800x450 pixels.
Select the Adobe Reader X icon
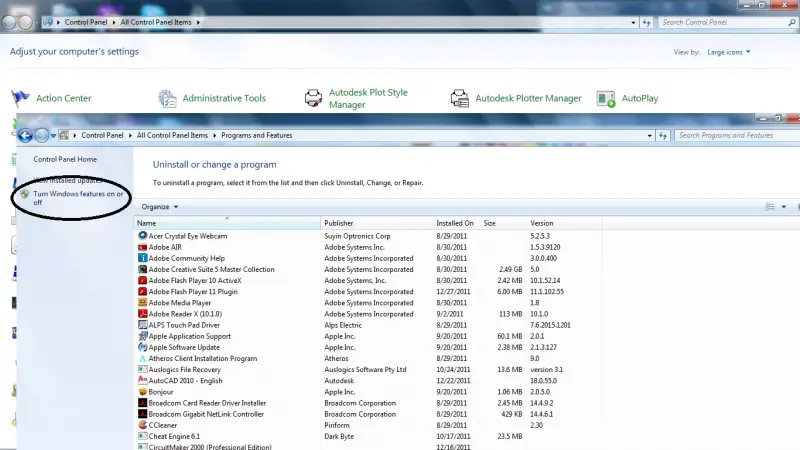[142, 314]
